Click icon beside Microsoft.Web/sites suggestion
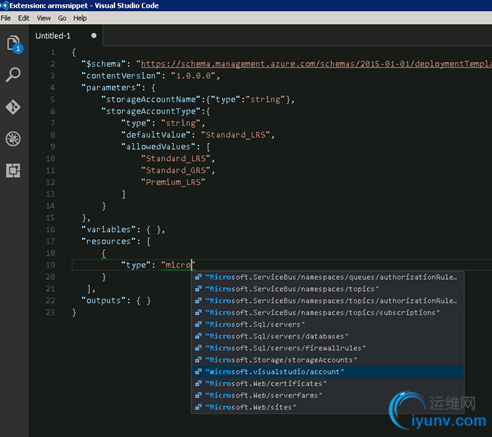Image resolution: width=492 pixels, height=437 pixels. [198, 407]
